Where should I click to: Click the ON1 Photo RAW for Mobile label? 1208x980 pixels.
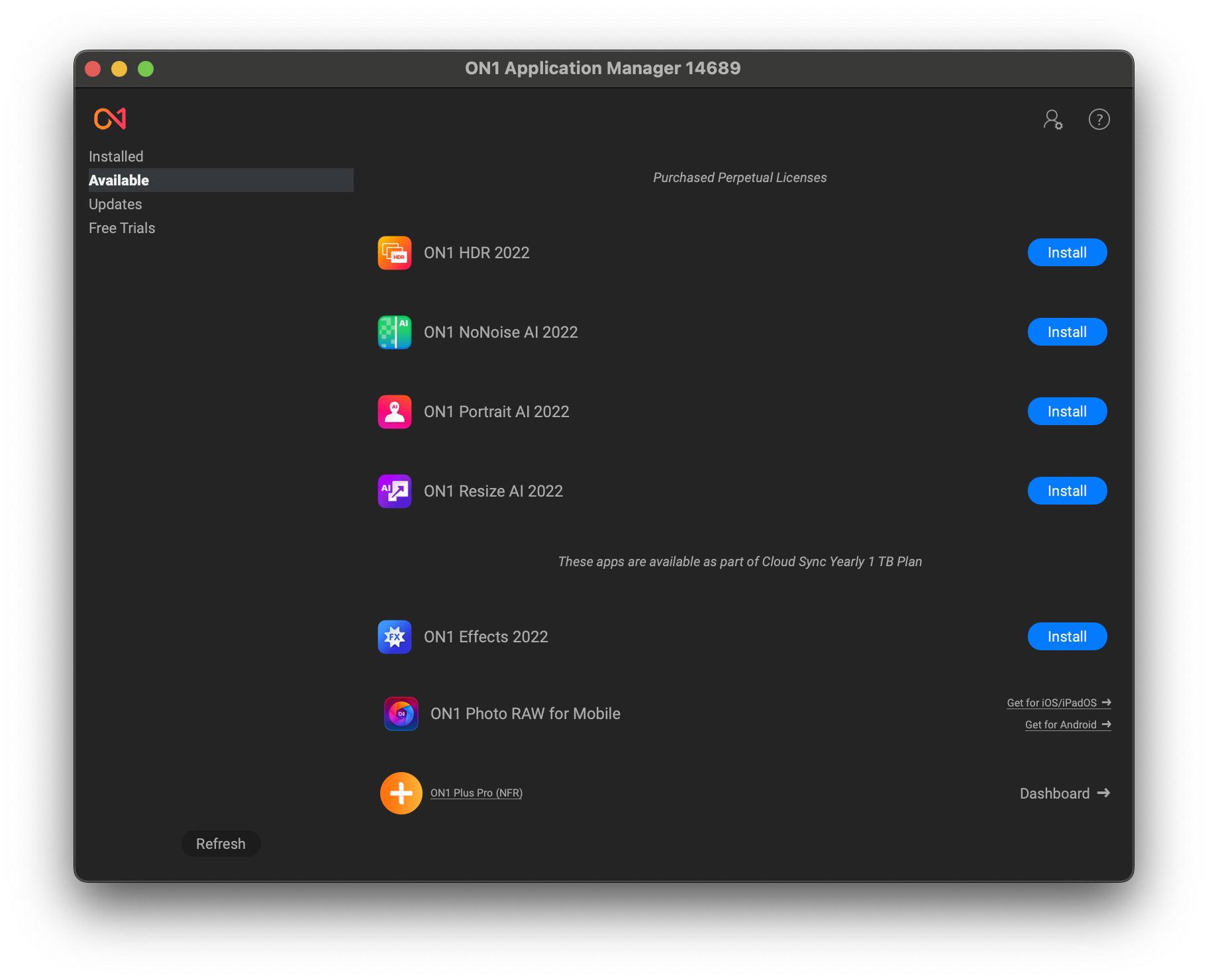tap(525, 714)
